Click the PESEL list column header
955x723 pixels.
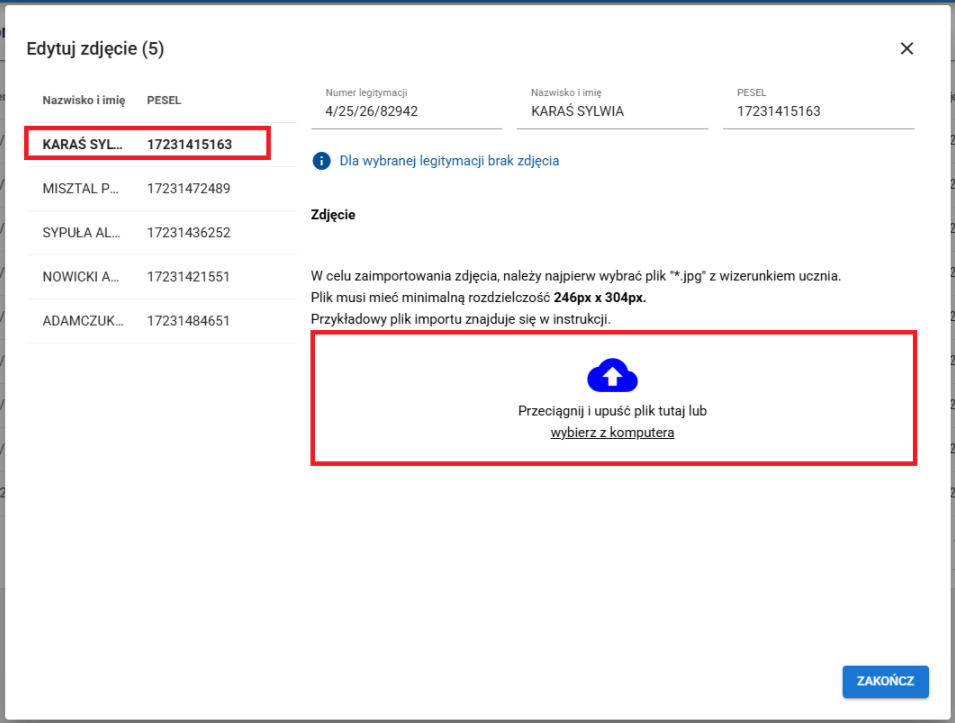coord(164,101)
